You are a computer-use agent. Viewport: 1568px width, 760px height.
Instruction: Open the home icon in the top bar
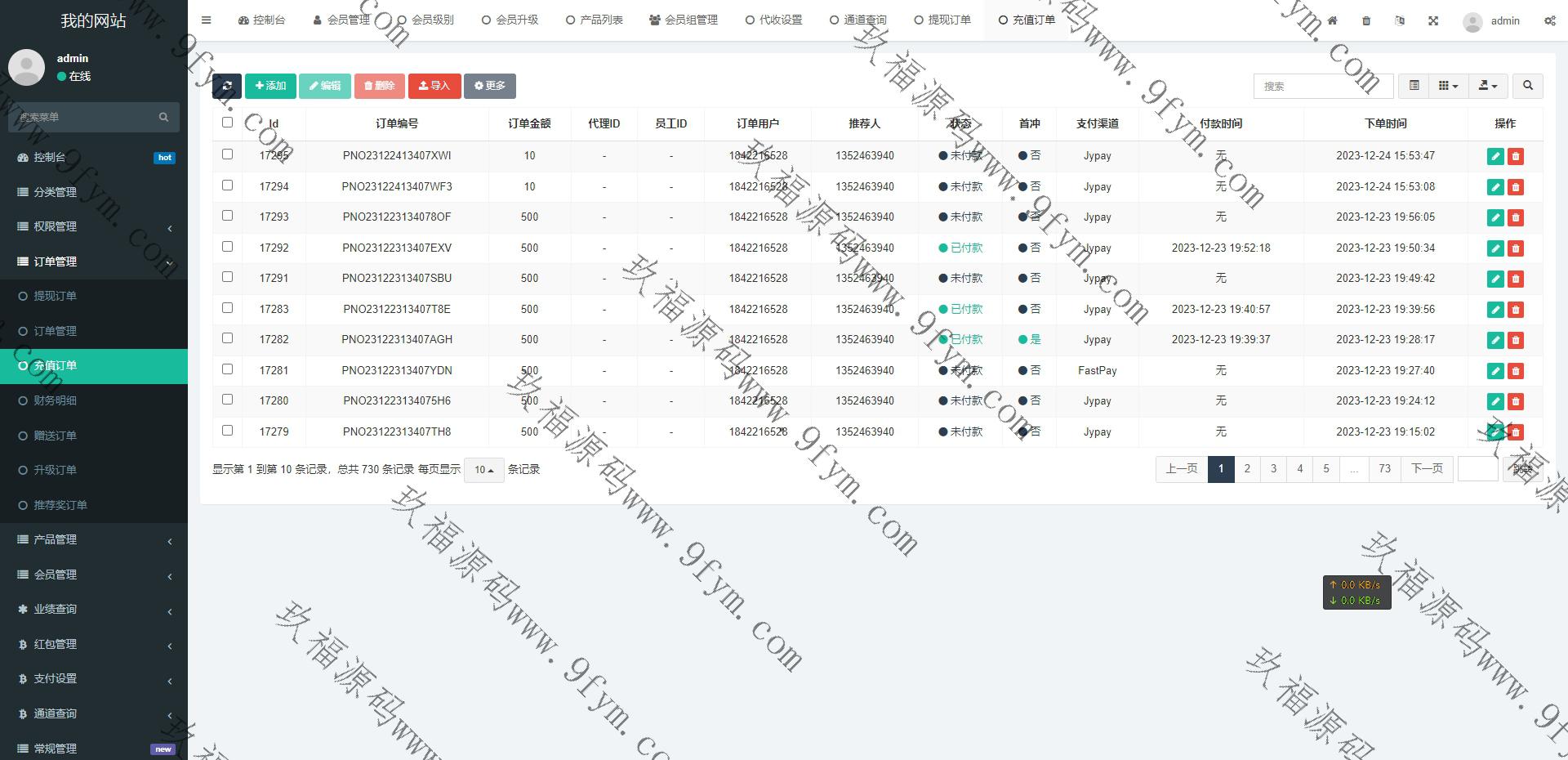tap(1333, 20)
